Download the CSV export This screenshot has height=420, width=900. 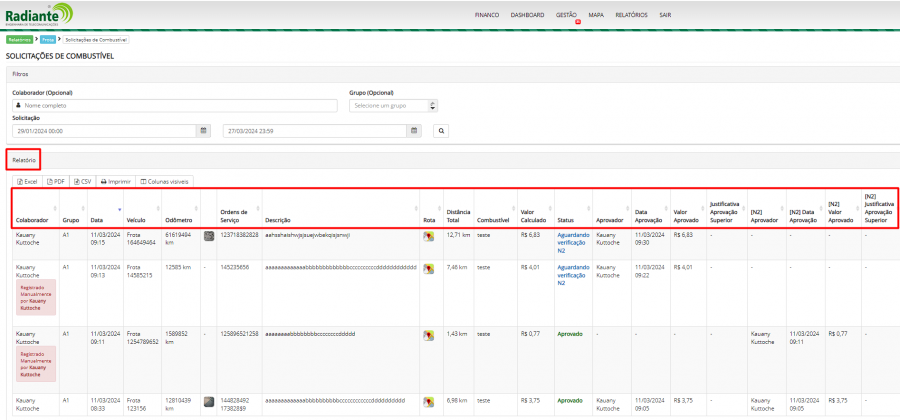coord(84,181)
